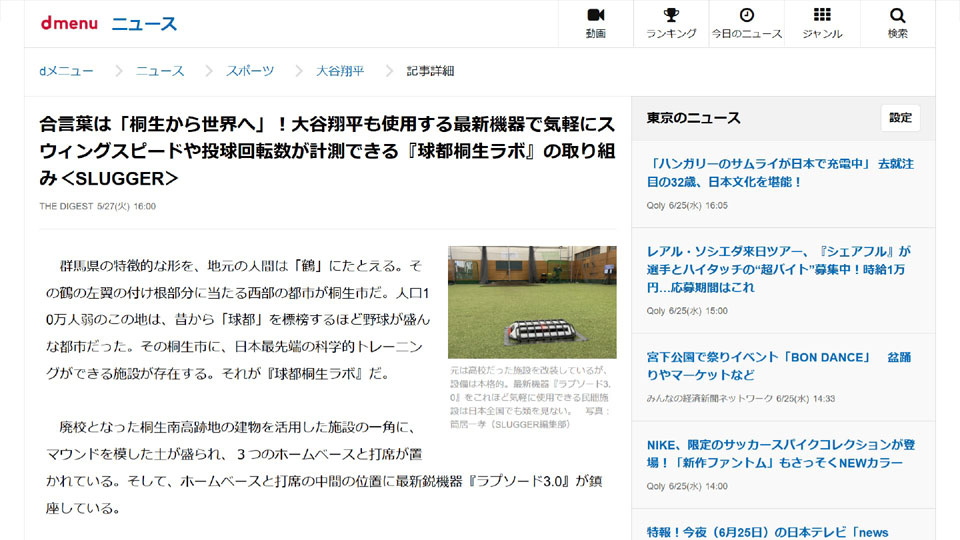
Task: Click the ニュース header logo text
Action: 144,24
